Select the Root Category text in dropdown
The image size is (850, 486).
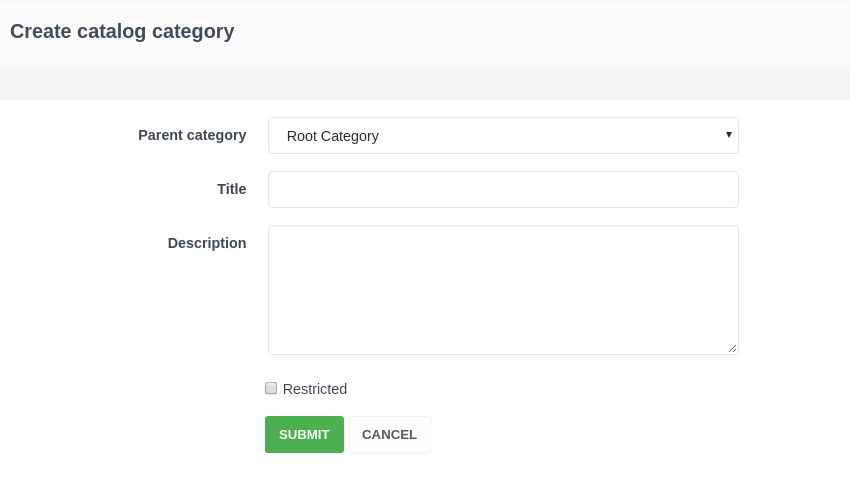333,136
